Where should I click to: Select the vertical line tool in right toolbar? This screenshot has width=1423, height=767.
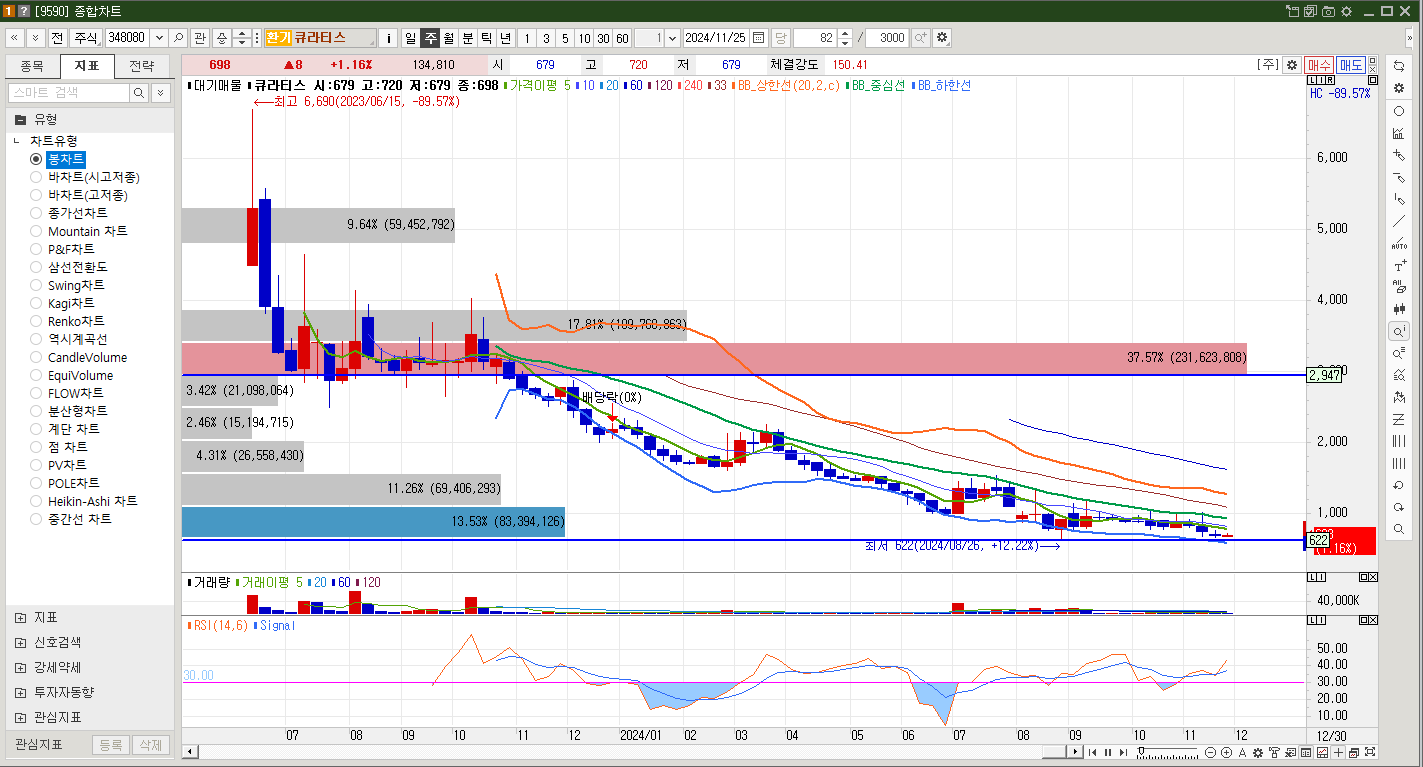point(1398,199)
